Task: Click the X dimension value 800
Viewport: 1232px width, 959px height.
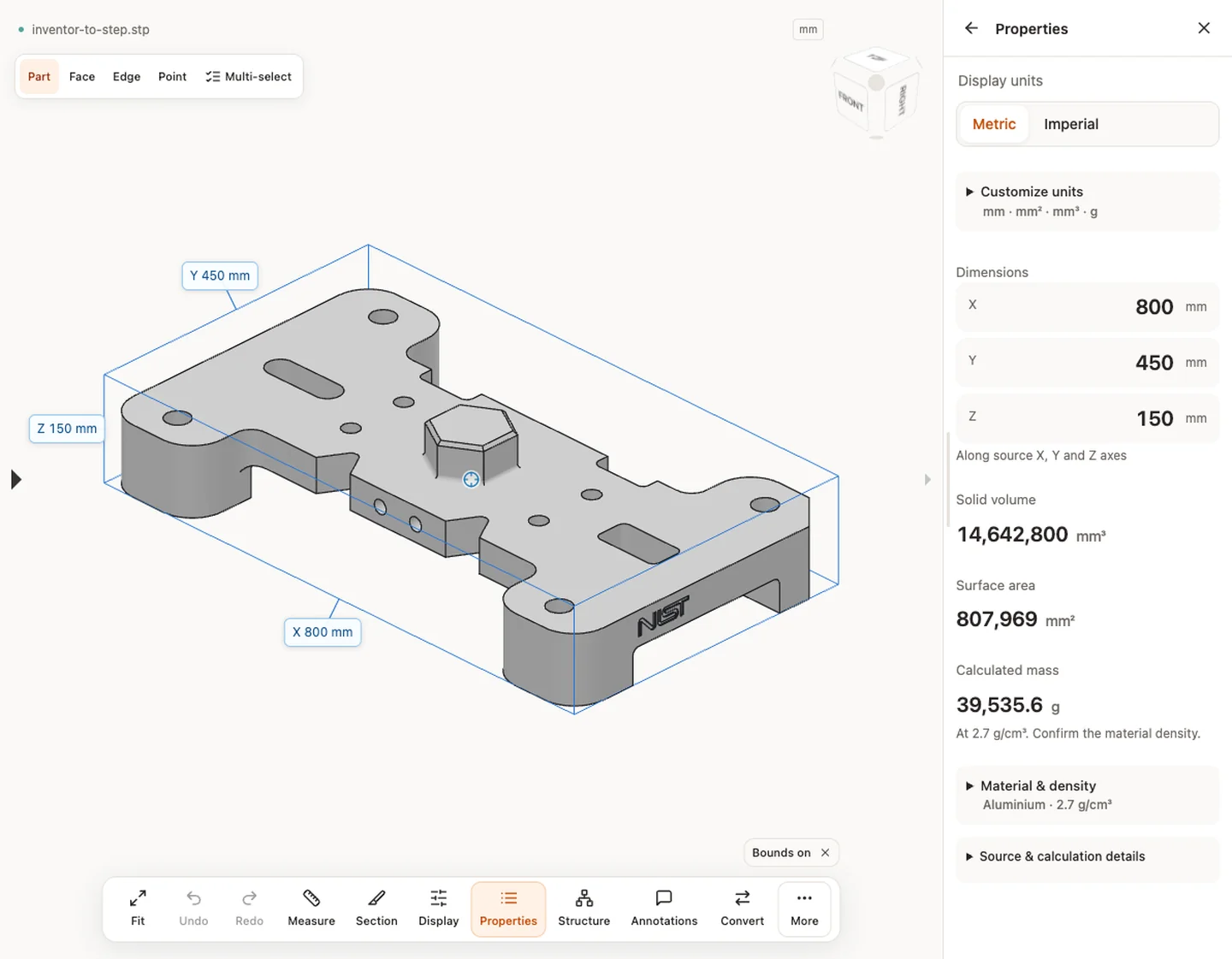Action: (1154, 307)
